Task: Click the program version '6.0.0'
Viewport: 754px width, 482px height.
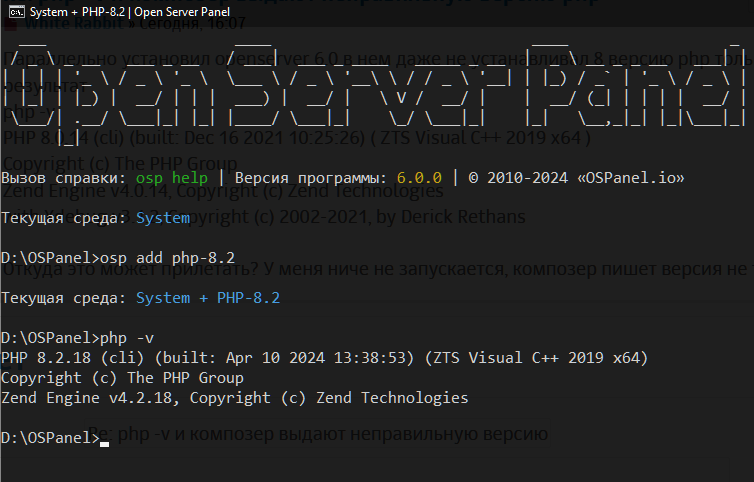Action: (419, 178)
